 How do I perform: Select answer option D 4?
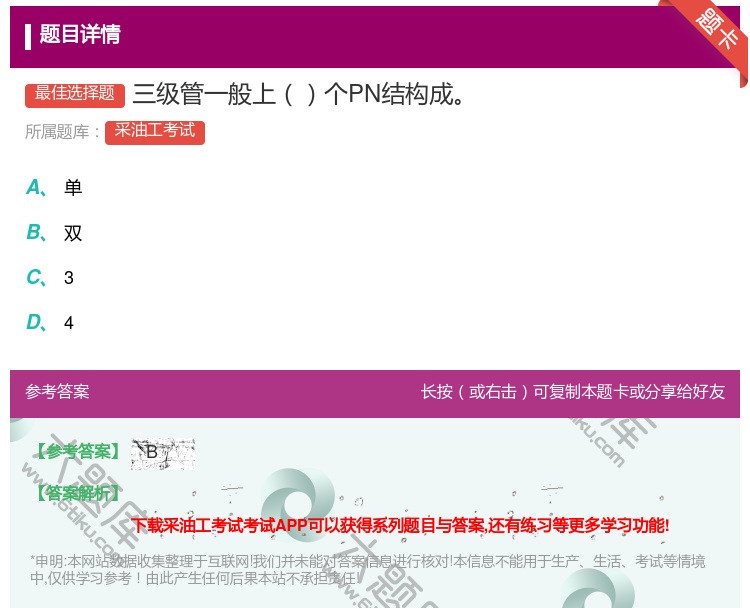tap(50, 322)
